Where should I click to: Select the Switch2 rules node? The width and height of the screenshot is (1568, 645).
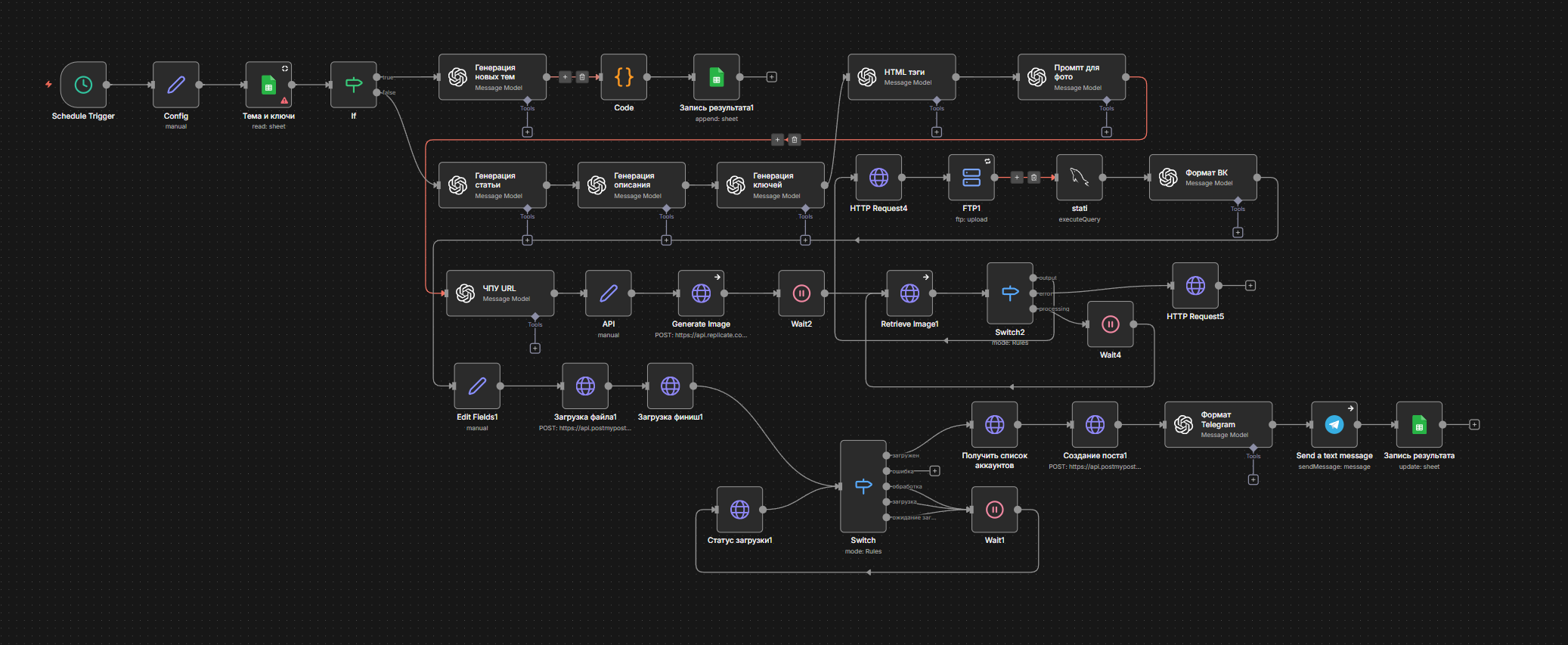tap(1010, 293)
